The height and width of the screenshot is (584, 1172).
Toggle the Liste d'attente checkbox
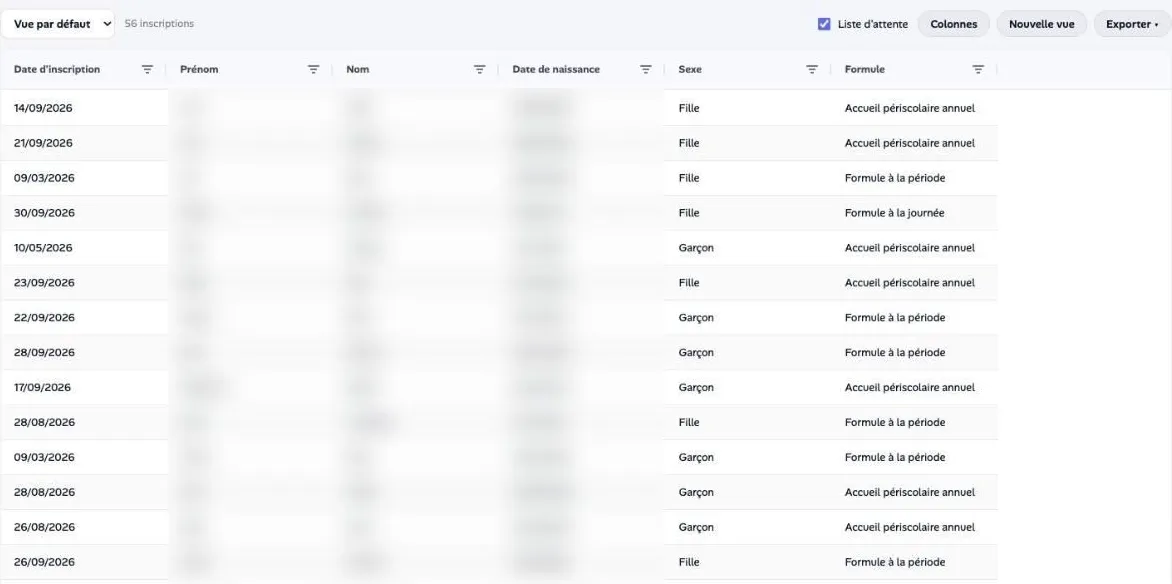(x=824, y=24)
